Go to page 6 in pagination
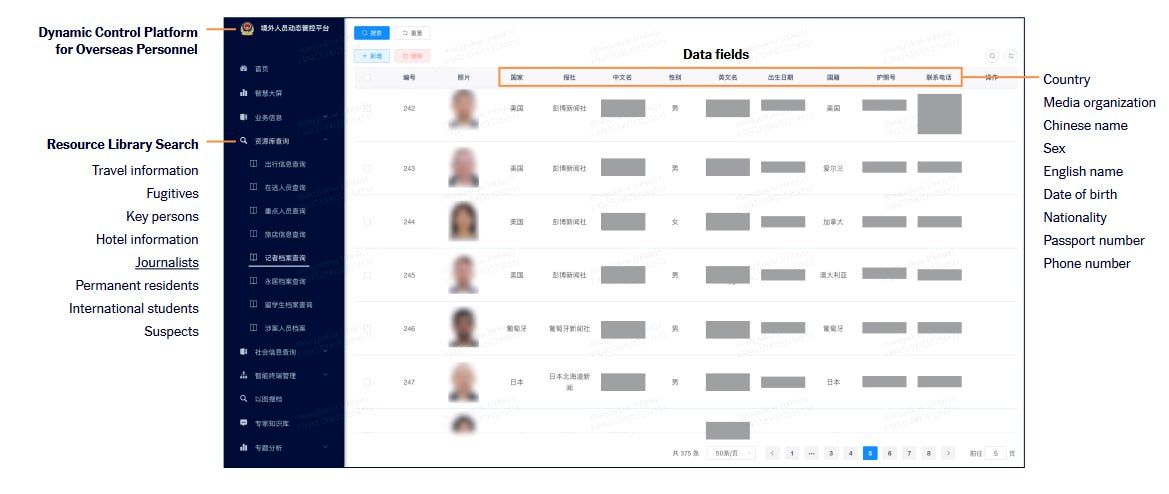 pyautogui.click(x=889, y=453)
